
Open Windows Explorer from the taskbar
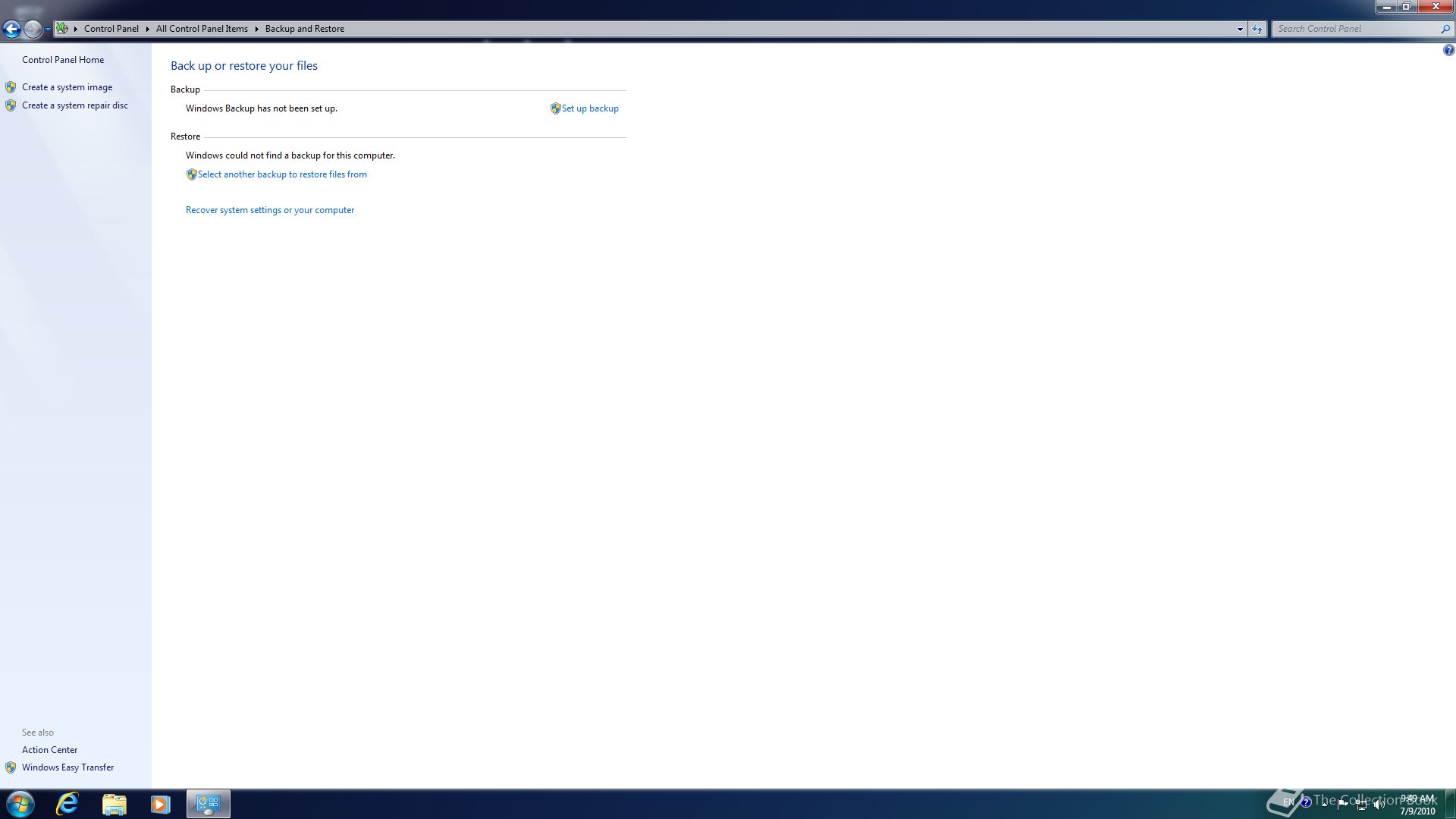114,804
